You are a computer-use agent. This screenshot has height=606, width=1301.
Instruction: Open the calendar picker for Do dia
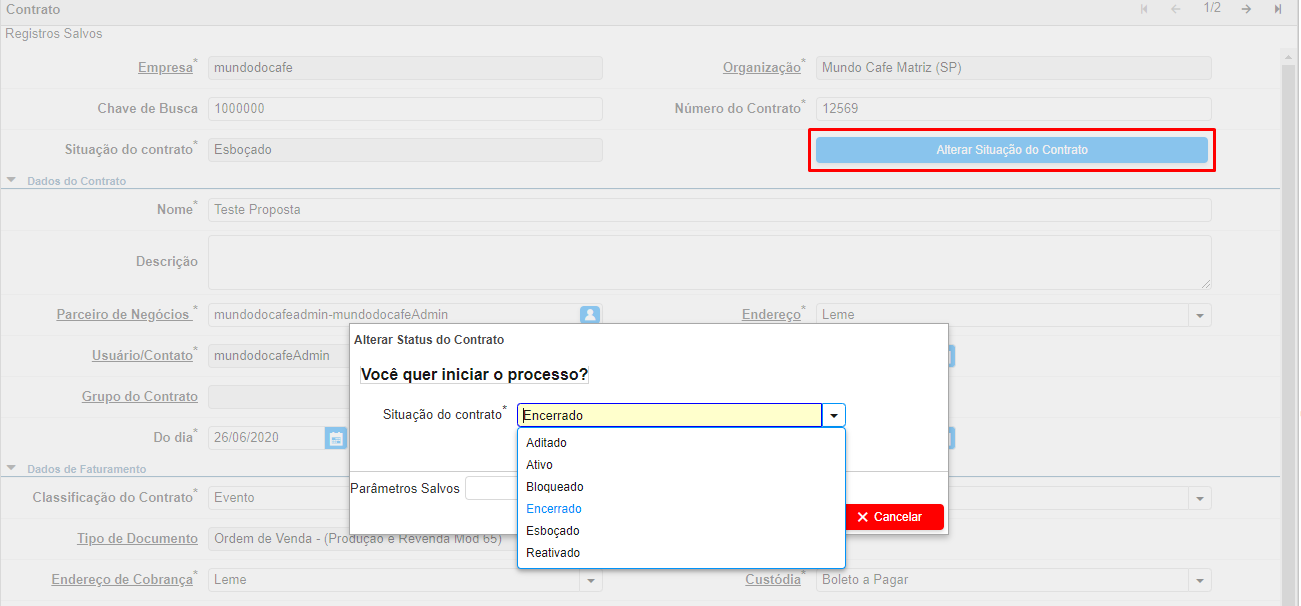(336, 438)
